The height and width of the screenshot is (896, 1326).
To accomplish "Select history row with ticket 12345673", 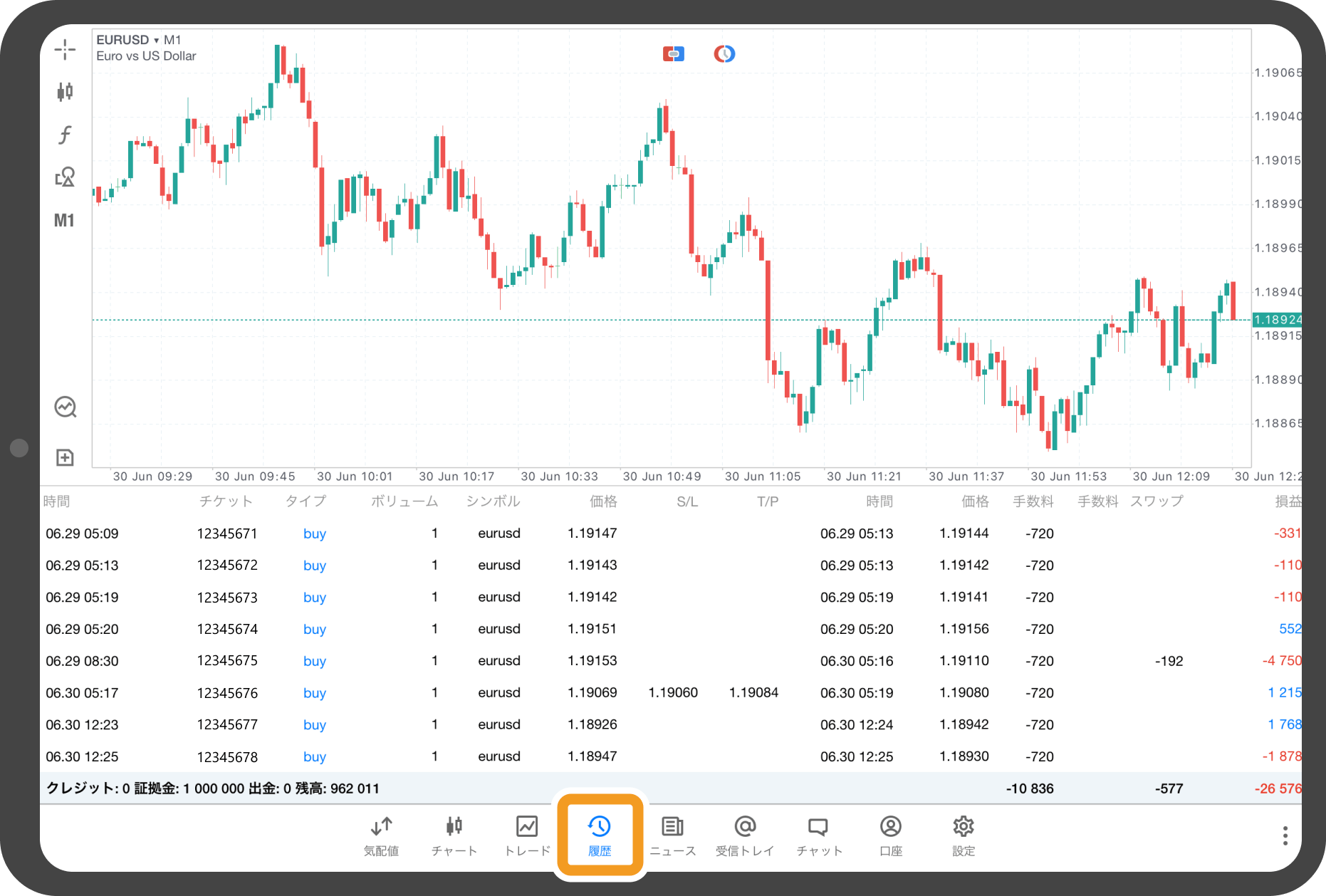I will tap(671, 597).
